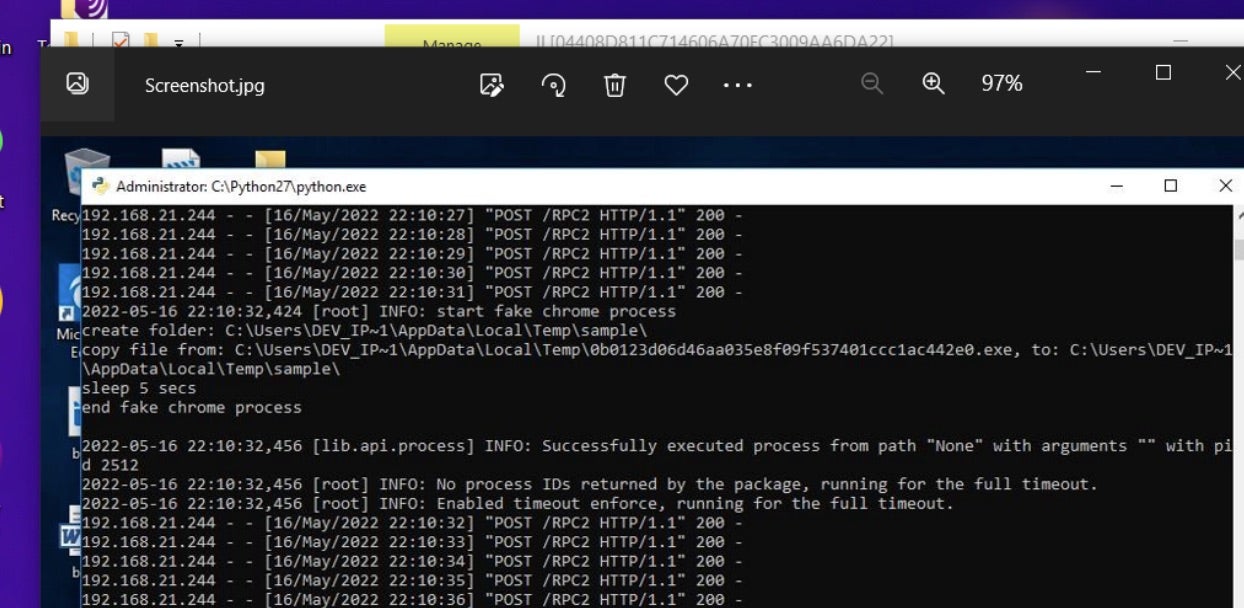Zoom out with the minus magnifier
The image size is (1244, 608).
872,84
